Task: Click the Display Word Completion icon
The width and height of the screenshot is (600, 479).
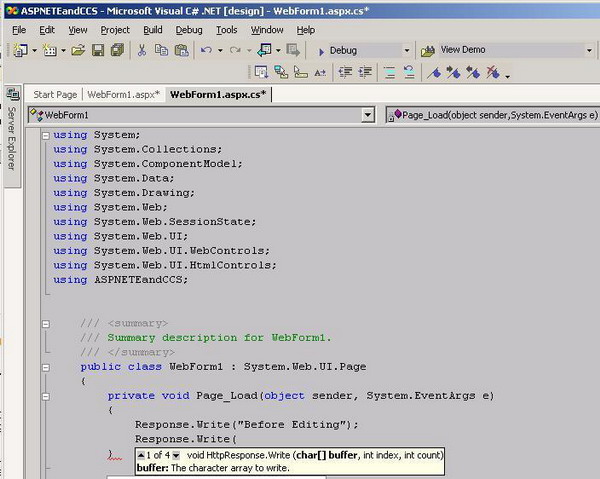Action: [x=320, y=72]
